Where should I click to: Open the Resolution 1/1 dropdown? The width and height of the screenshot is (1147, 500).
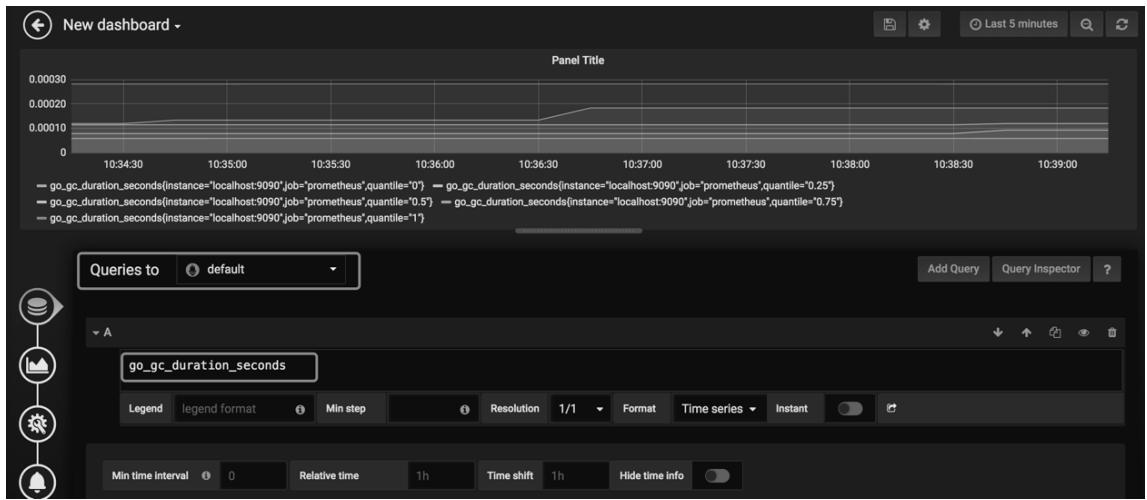[x=579, y=410]
